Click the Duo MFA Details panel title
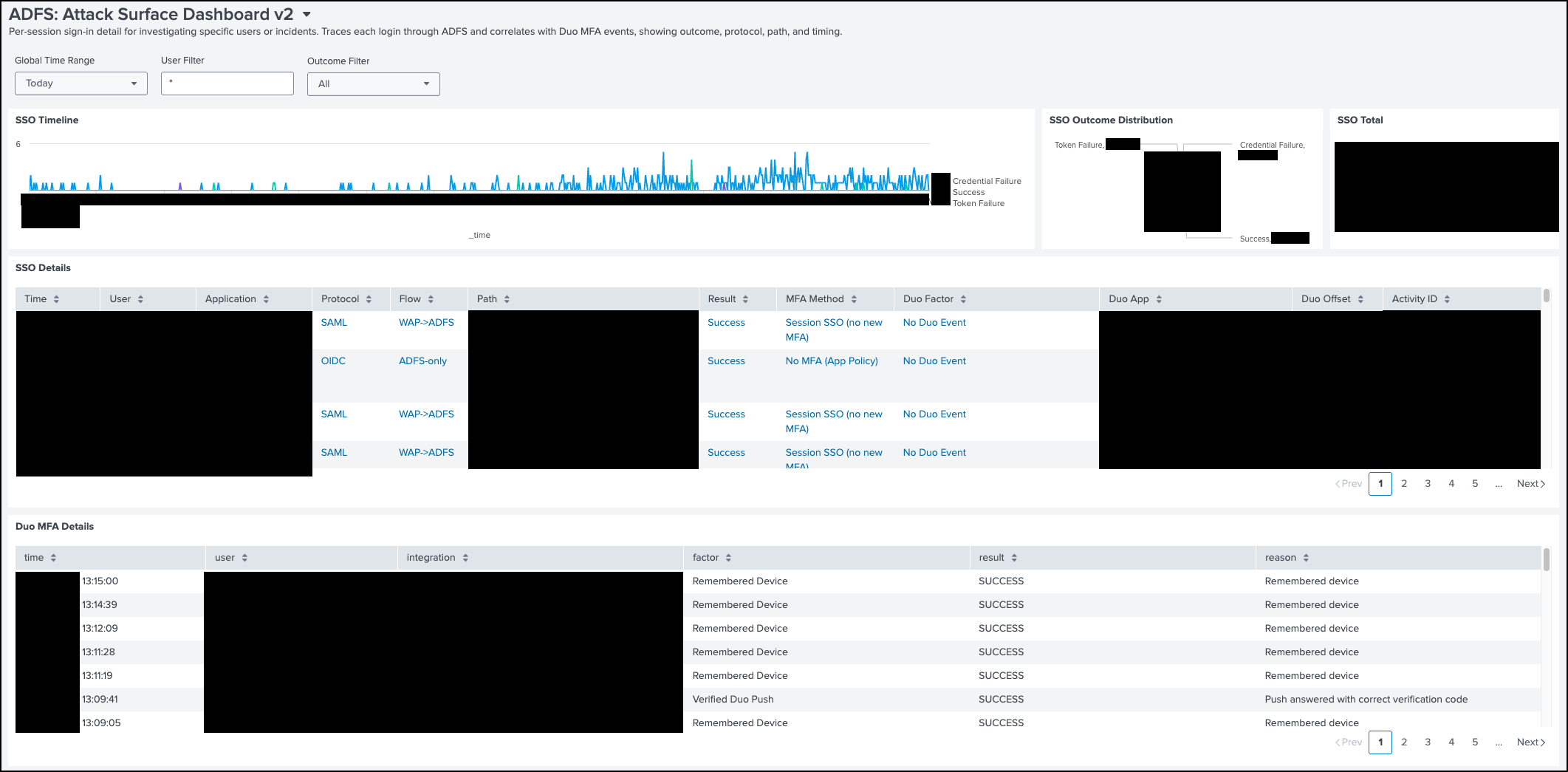 tap(55, 527)
